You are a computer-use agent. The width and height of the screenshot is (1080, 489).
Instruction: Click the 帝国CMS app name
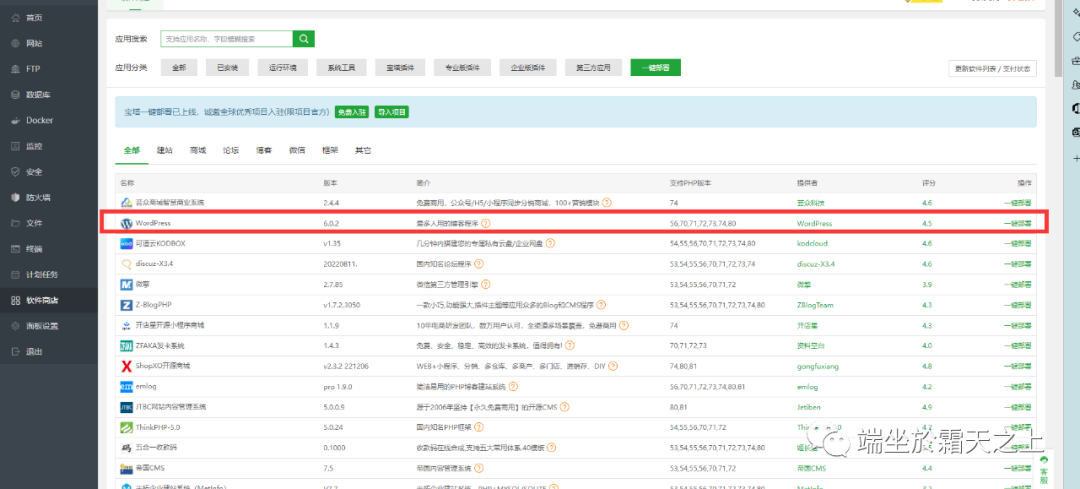tap(149, 468)
